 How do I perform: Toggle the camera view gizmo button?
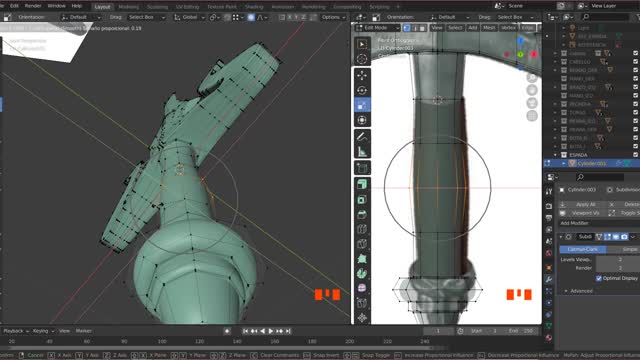point(532,103)
